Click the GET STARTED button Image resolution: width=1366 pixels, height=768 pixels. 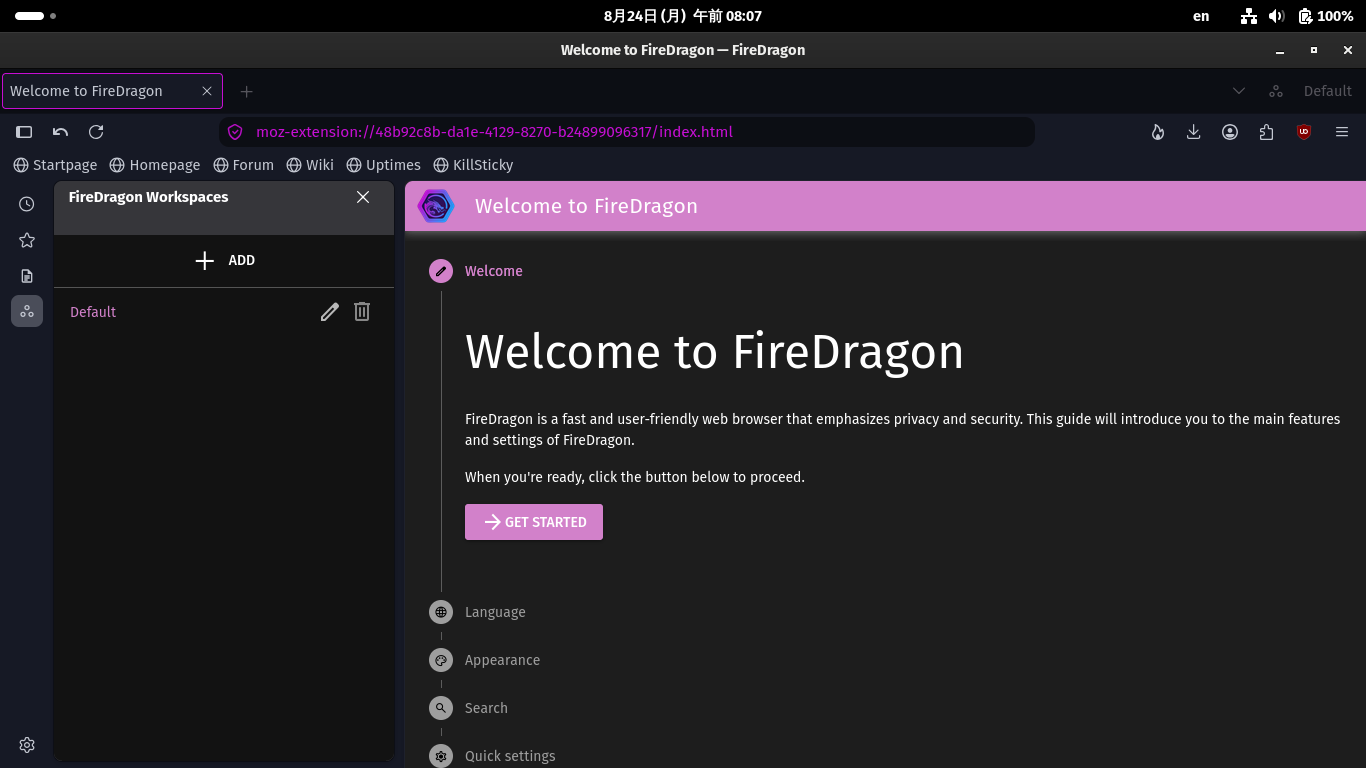coord(534,522)
